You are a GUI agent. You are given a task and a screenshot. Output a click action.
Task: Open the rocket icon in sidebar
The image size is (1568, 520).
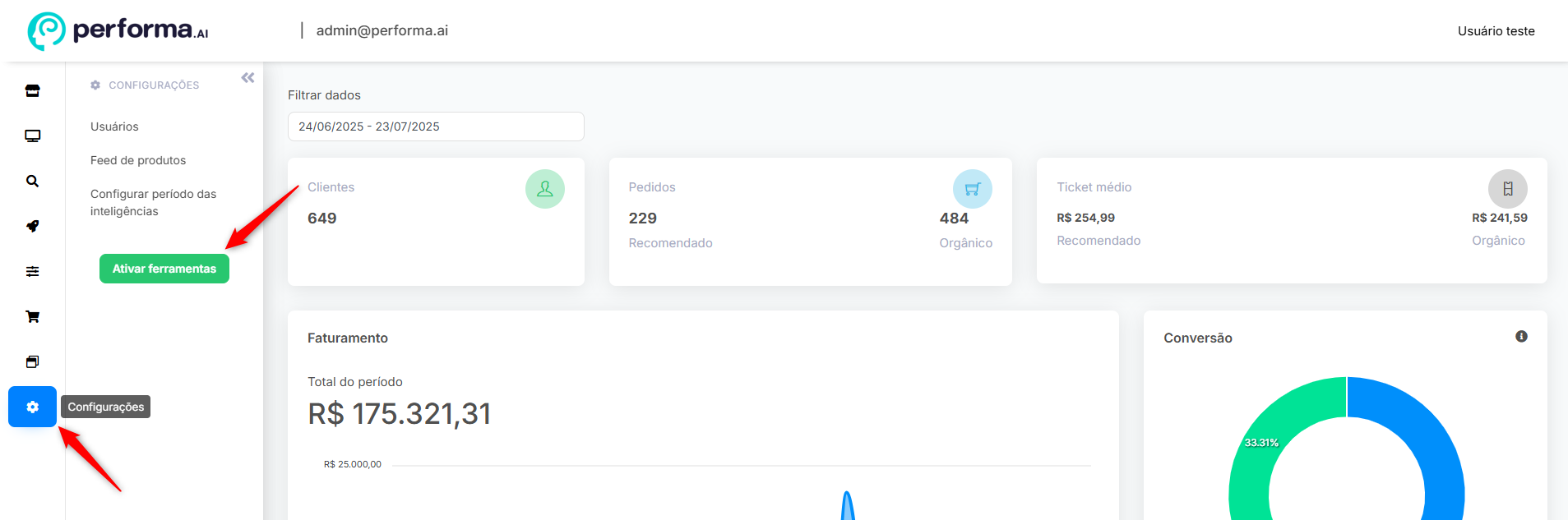(x=32, y=226)
